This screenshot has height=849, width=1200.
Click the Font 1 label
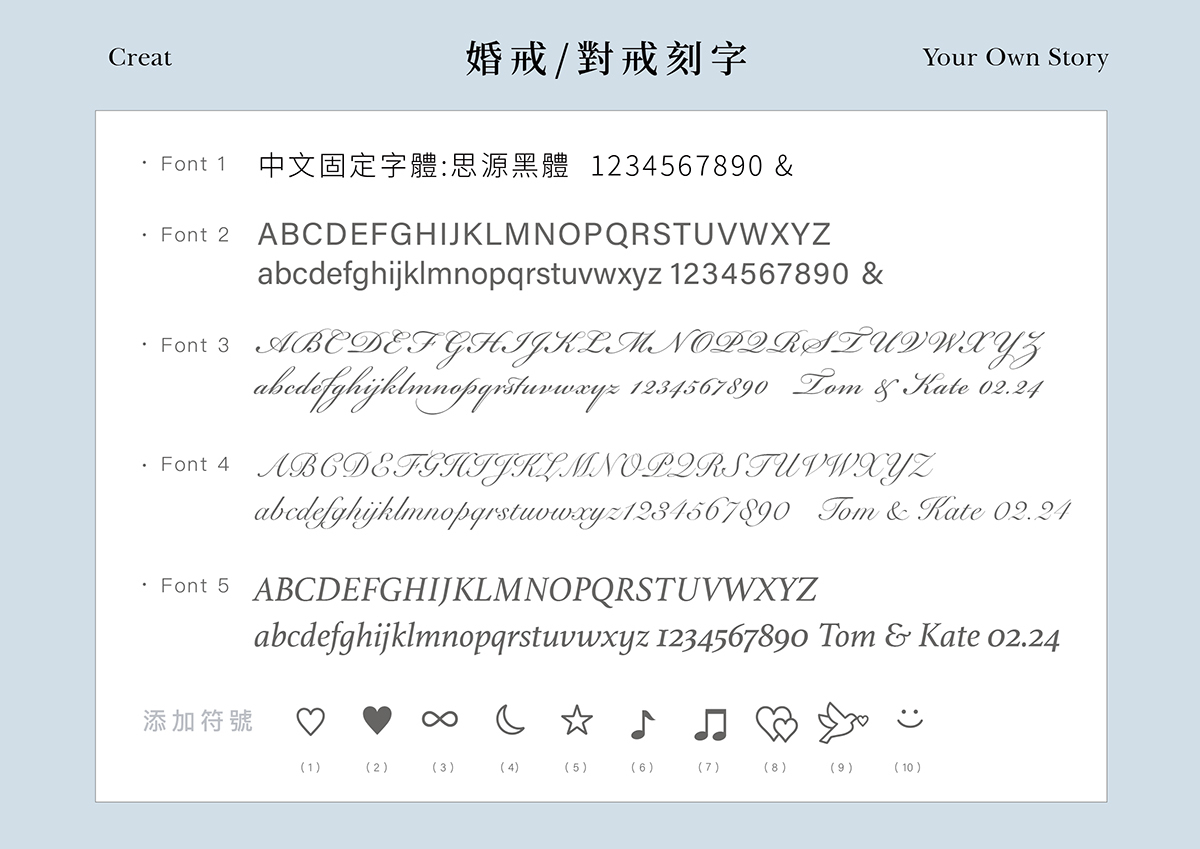tap(194, 164)
